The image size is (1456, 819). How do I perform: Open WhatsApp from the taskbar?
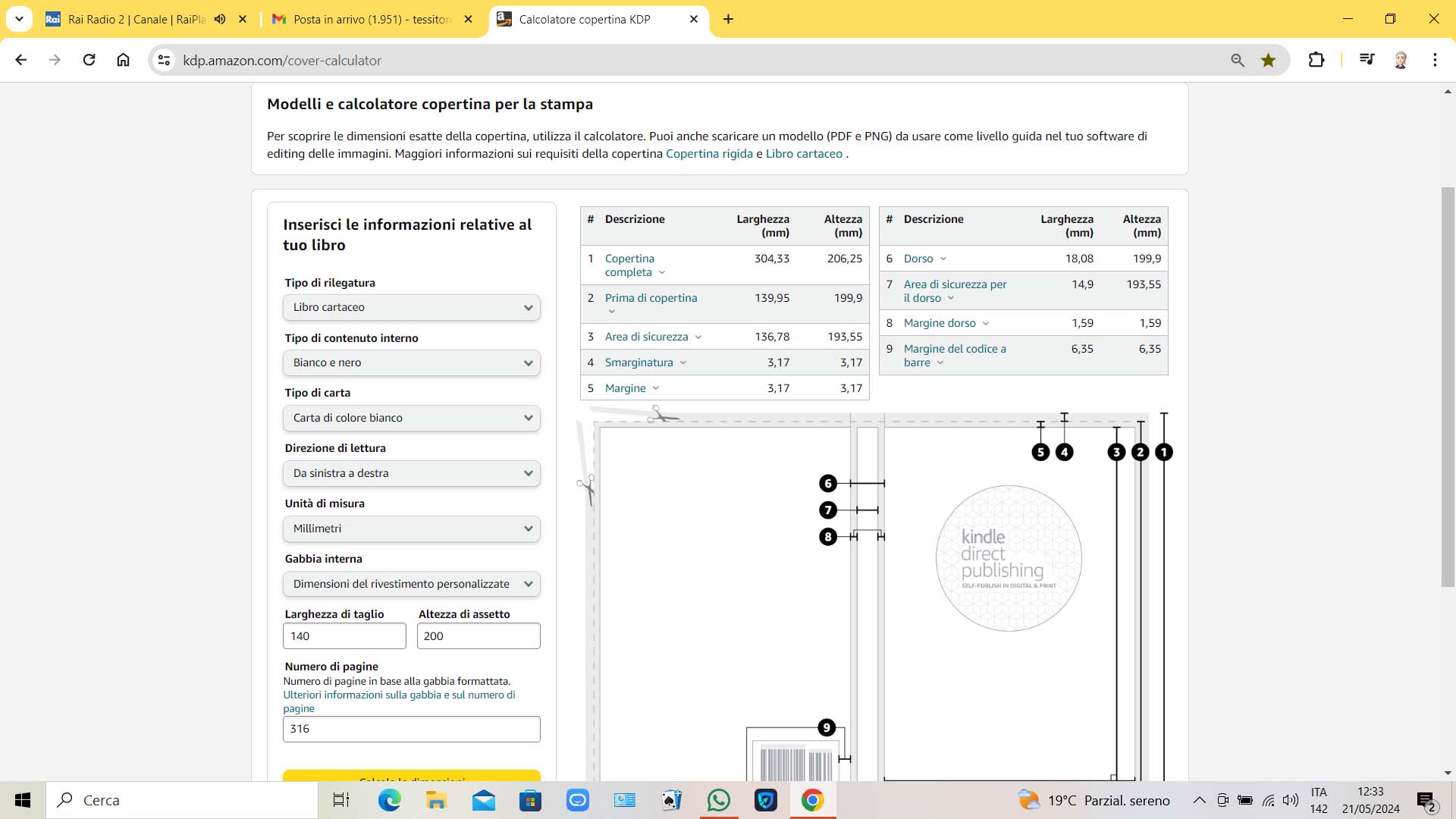click(718, 800)
